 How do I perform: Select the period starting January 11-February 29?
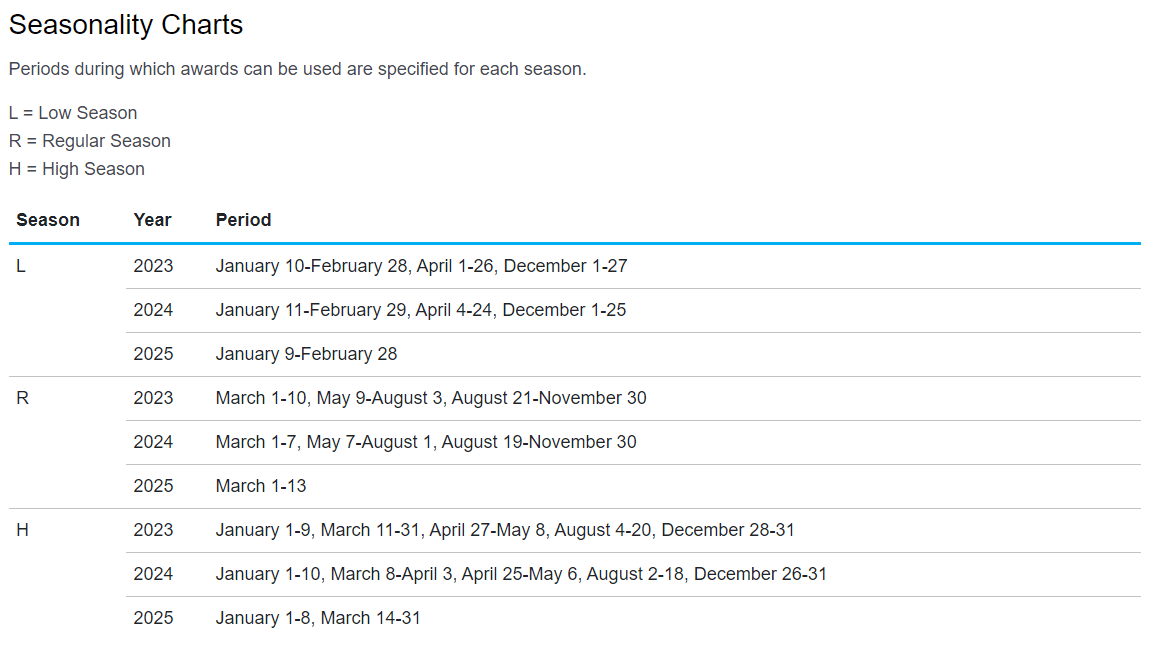coord(420,310)
